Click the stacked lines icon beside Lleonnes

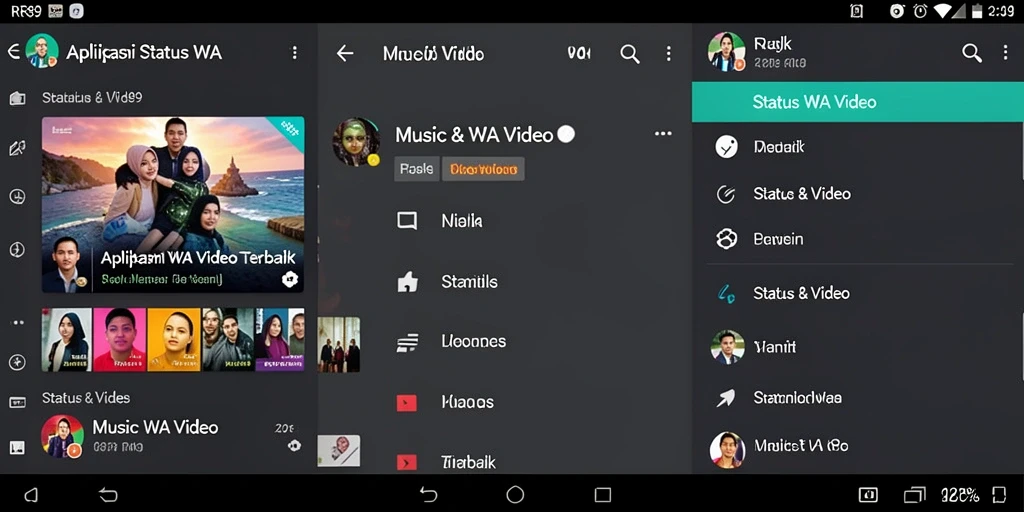407,342
